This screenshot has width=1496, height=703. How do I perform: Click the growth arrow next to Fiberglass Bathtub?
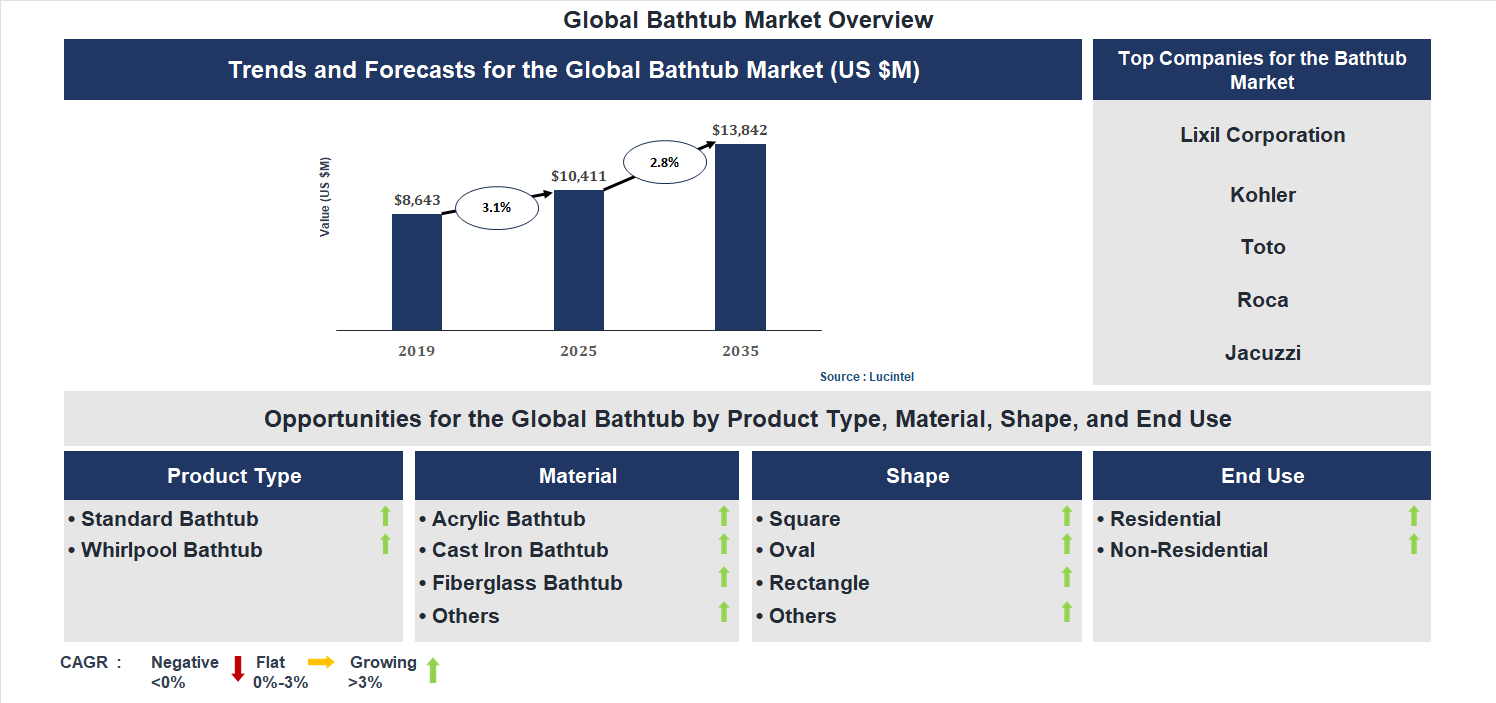click(x=722, y=579)
